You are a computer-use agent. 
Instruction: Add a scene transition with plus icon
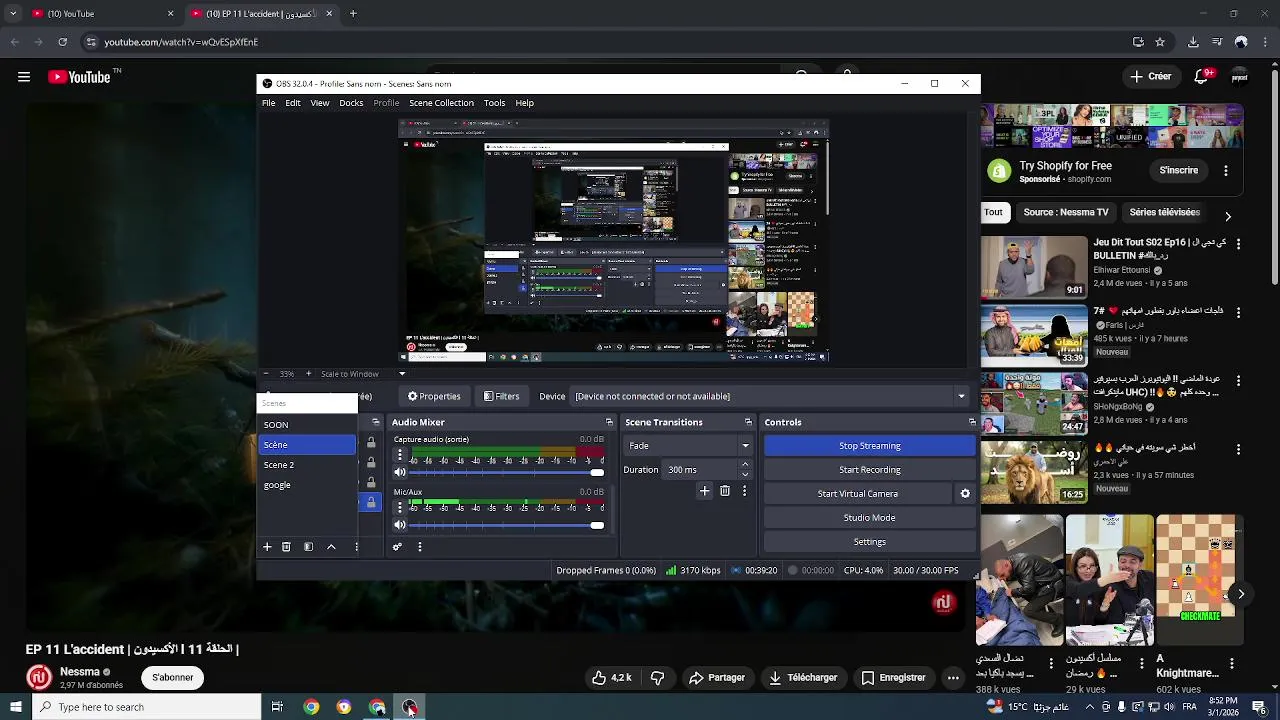pyautogui.click(x=704, y=491)
